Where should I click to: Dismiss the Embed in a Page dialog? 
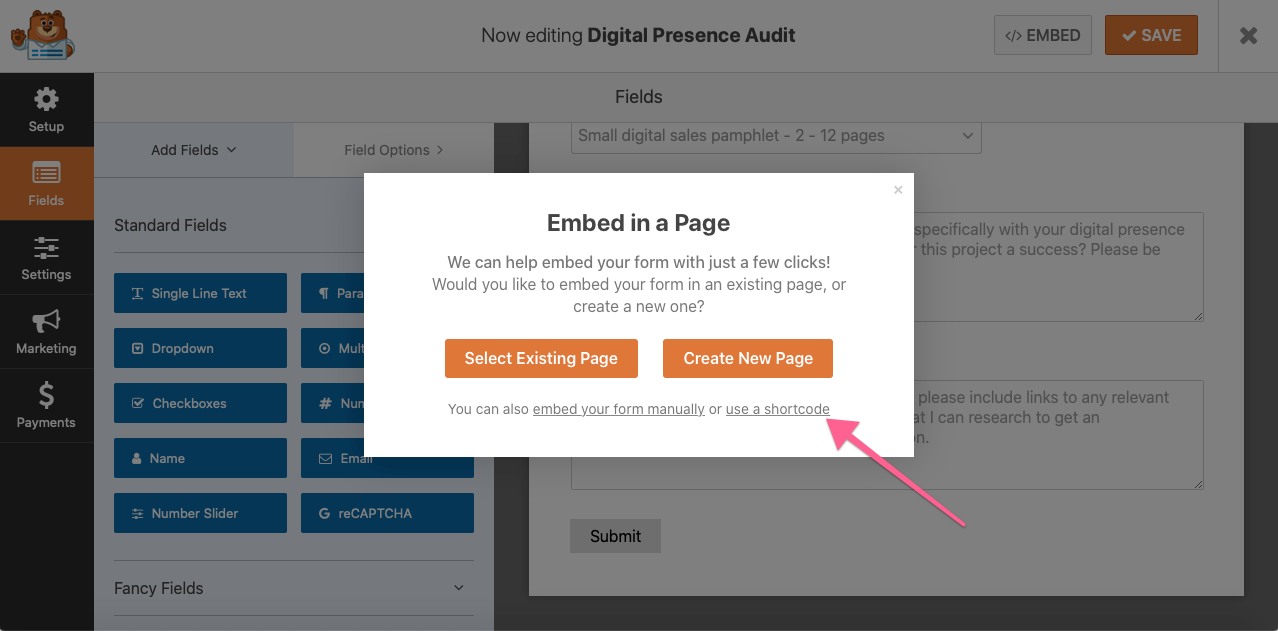pos(898,190)
